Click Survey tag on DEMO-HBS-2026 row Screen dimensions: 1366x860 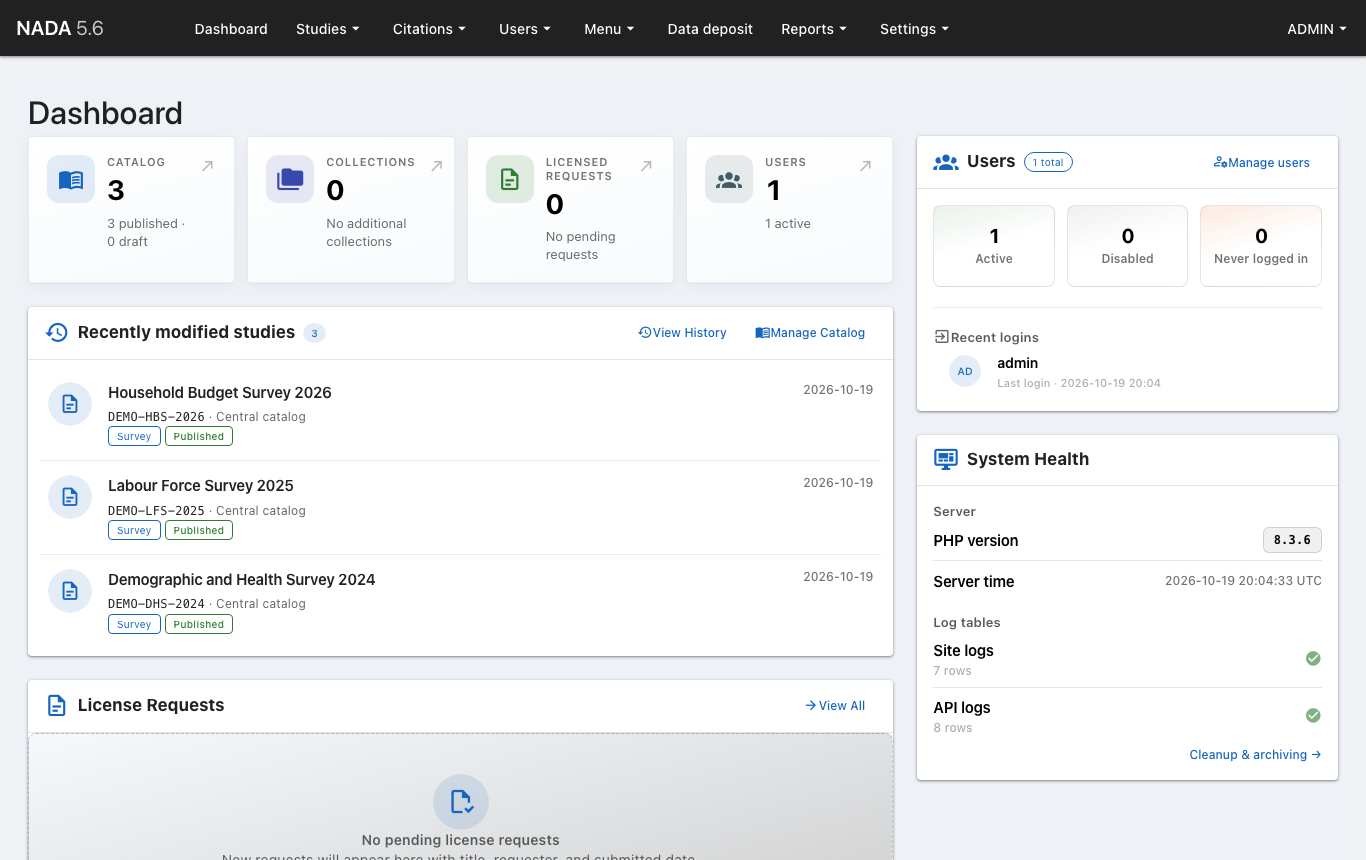[x=134, y=436]
